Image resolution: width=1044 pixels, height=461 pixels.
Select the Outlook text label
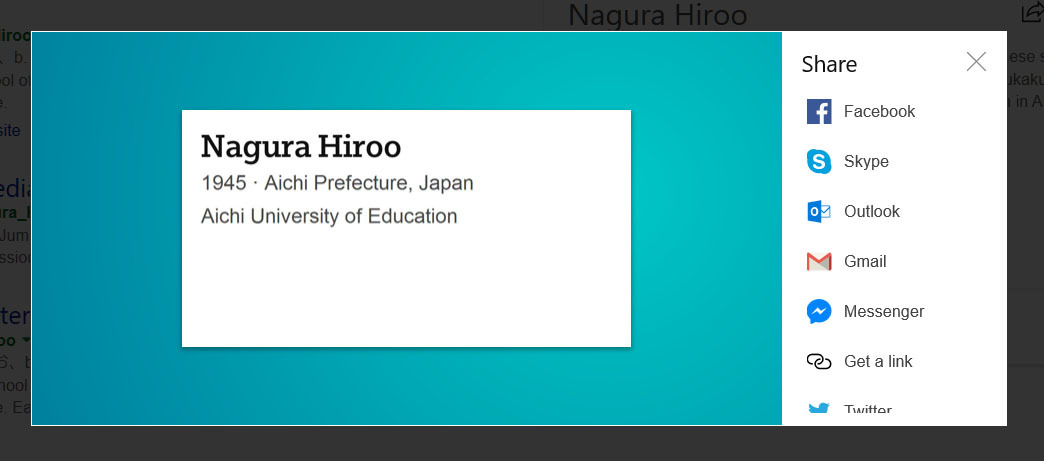pos(871,212)
